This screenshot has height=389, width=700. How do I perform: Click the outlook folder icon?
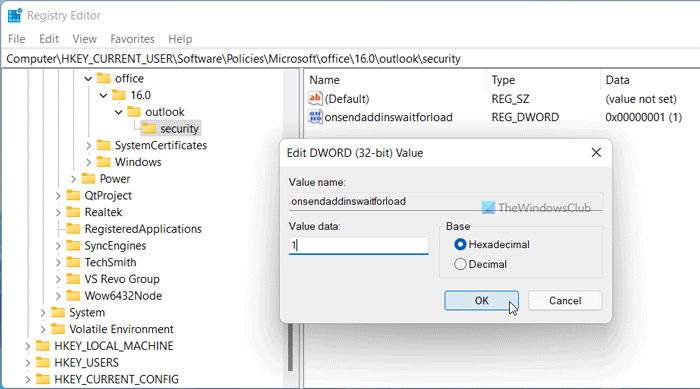[134, 112]
